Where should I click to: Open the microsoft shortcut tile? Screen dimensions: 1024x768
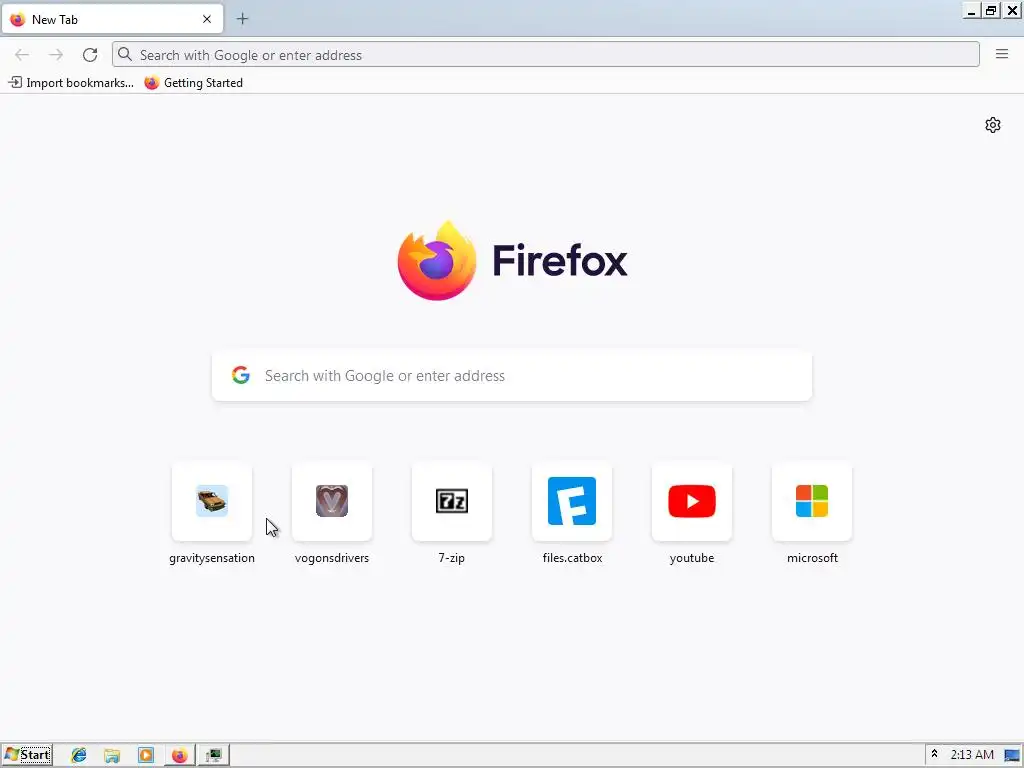click(812, 502)
